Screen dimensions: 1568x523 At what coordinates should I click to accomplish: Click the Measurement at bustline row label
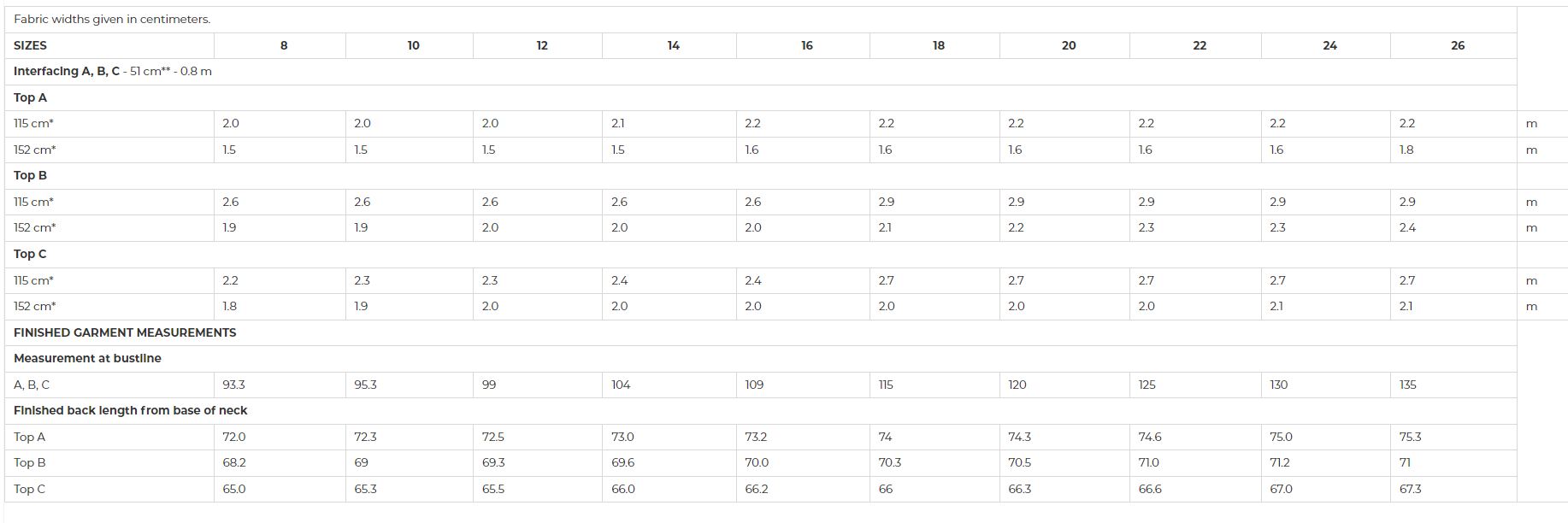coord(87,358)
